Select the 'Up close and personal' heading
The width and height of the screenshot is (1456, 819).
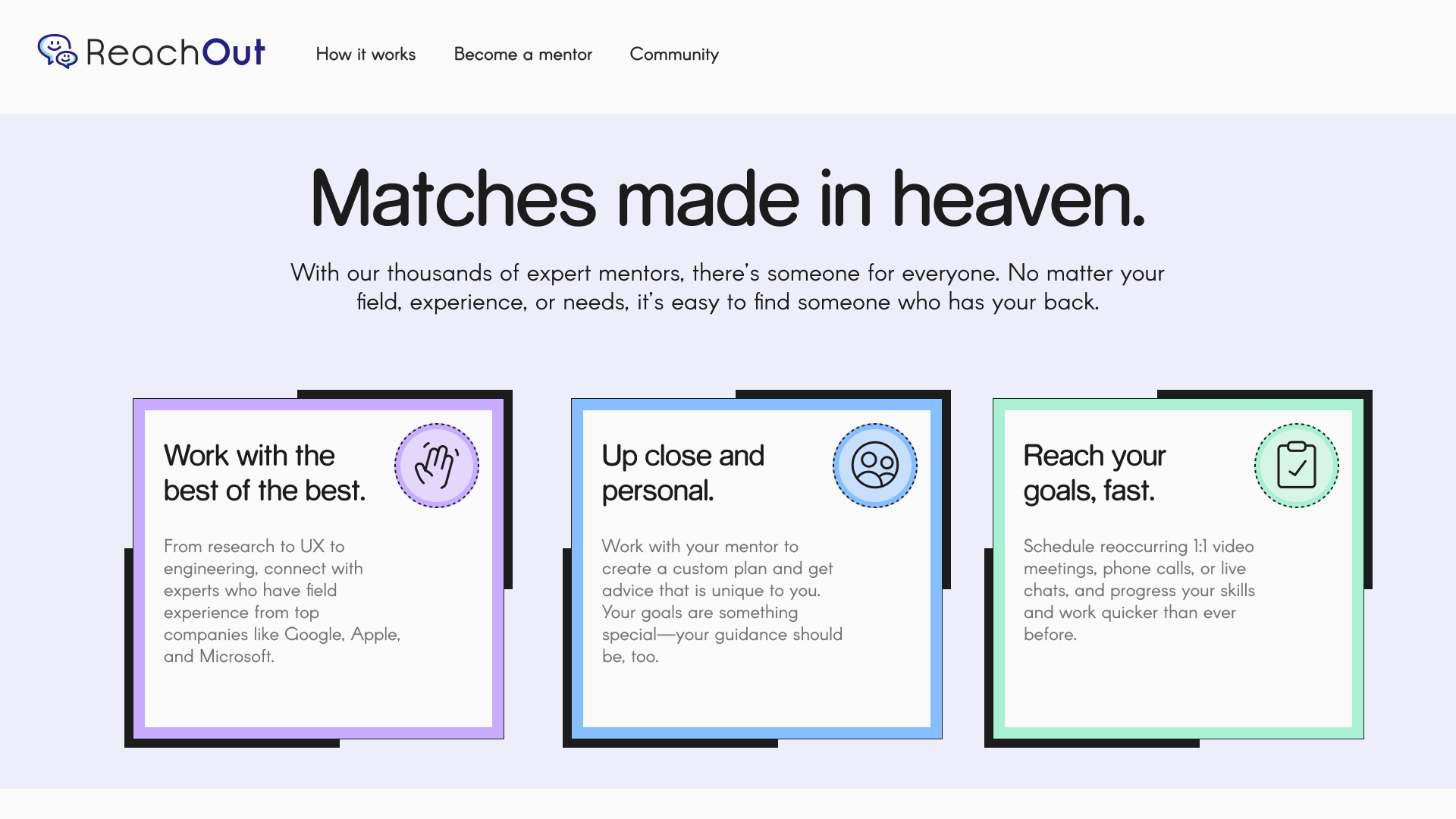click(682, 473)
